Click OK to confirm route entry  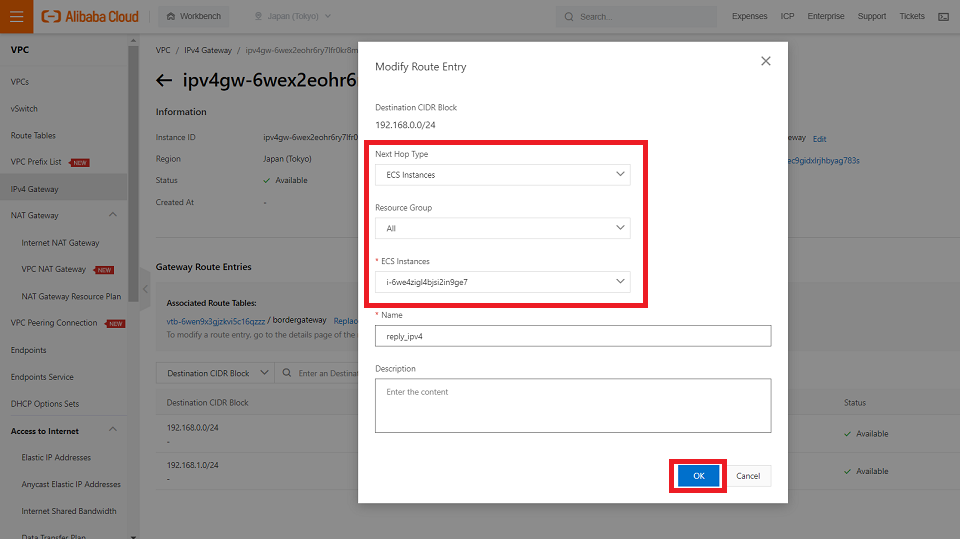tap(698, 476)
